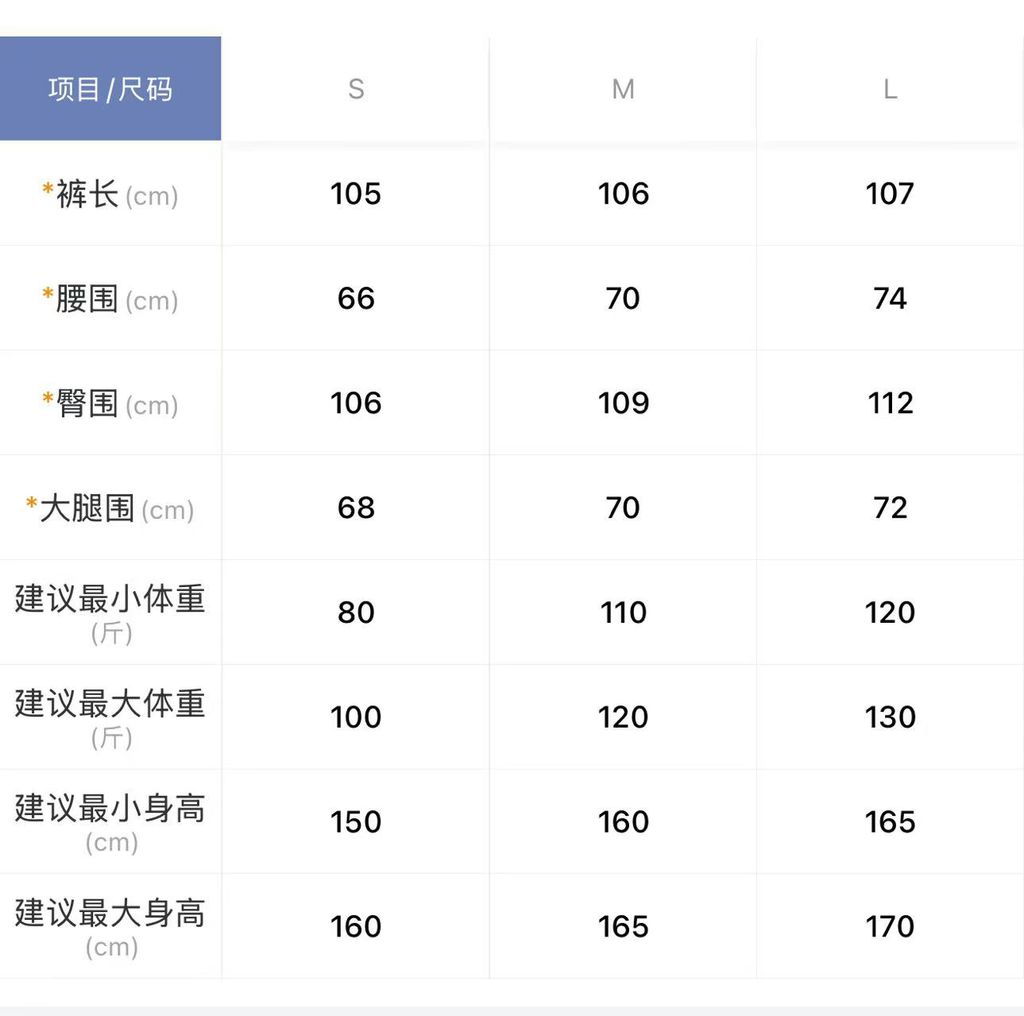Click the 项目/尺码 blue header cell
Screen dimensions: 1024x1016
click(110, 89)
